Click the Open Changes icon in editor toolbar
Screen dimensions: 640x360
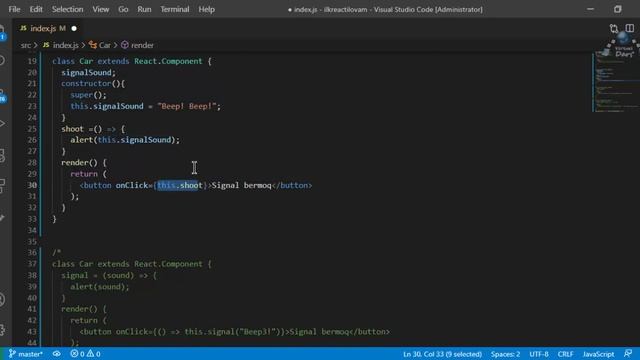613,28
